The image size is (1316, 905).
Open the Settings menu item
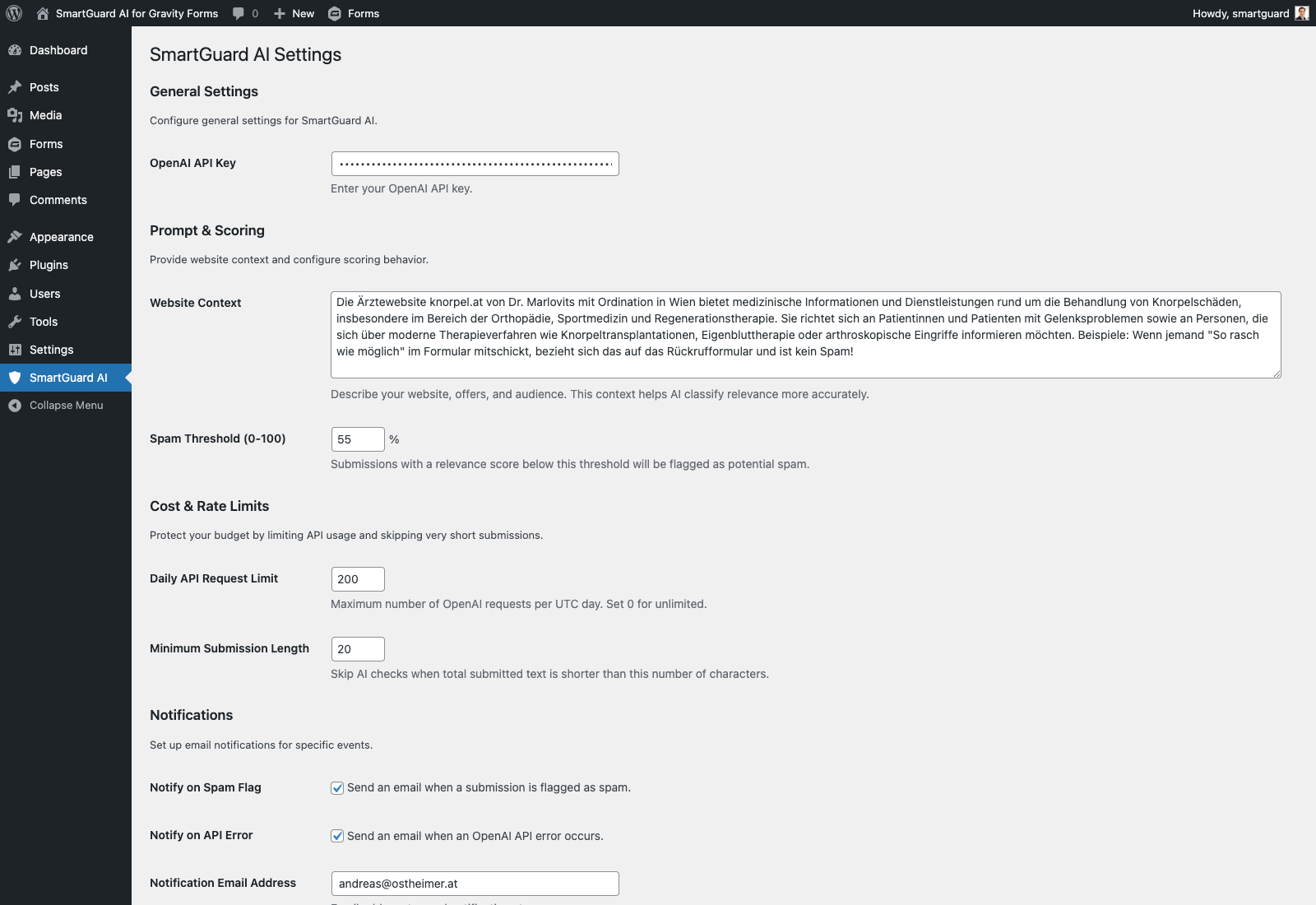click(66, 350)
